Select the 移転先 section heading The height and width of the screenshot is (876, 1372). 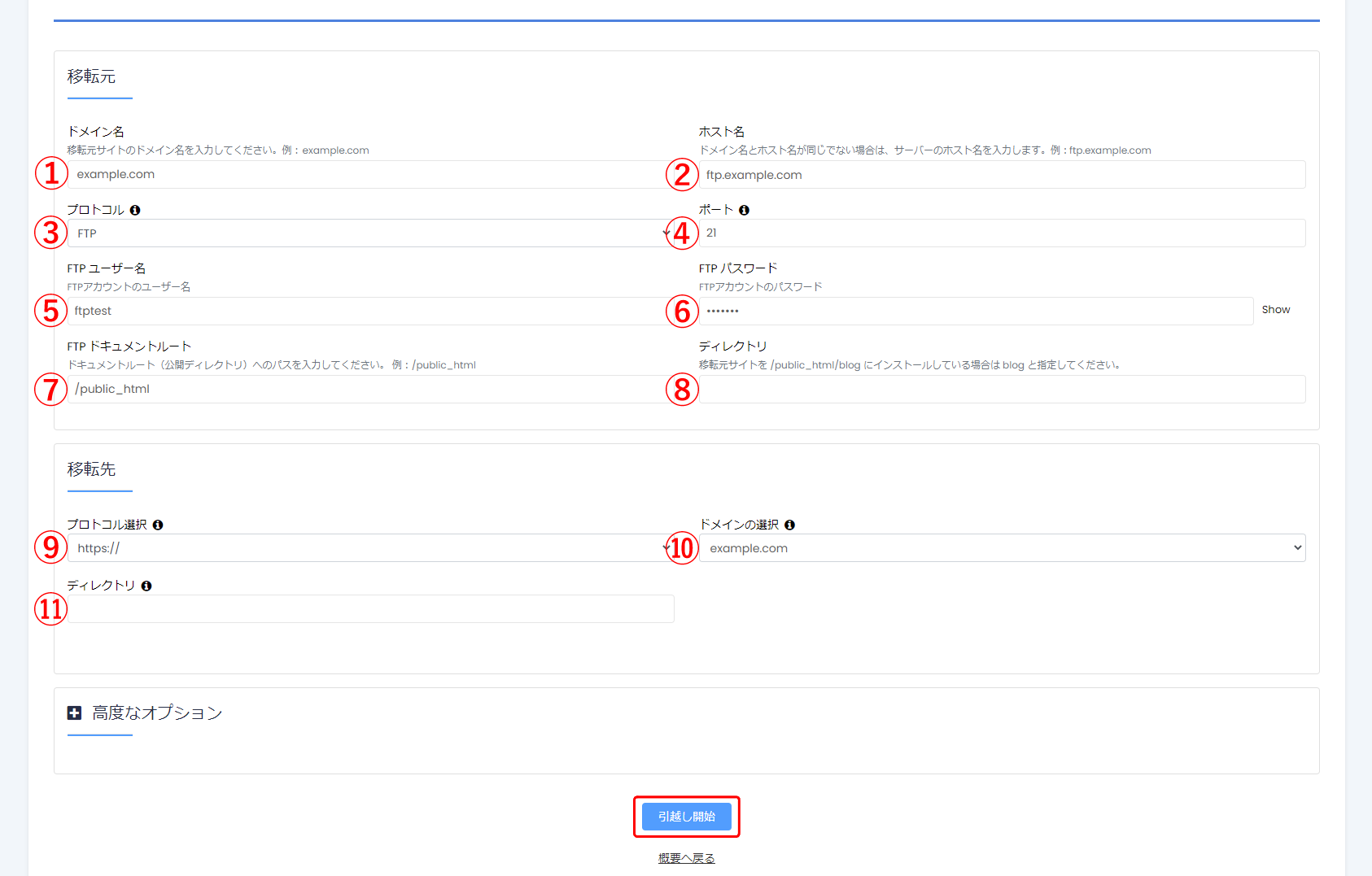click(x=91, y=469)
